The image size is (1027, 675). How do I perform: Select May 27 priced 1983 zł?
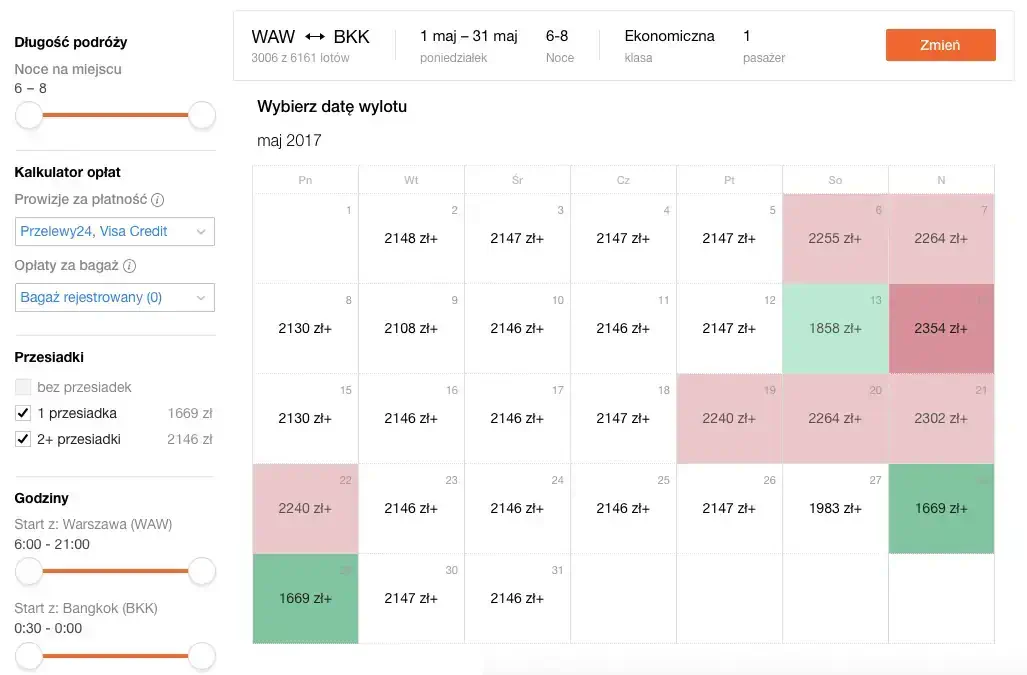point(835,509)
